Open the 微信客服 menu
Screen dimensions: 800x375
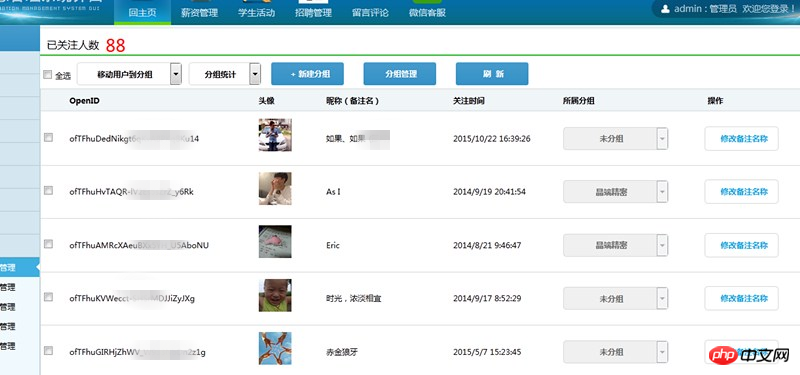click(x=427, y=12)
